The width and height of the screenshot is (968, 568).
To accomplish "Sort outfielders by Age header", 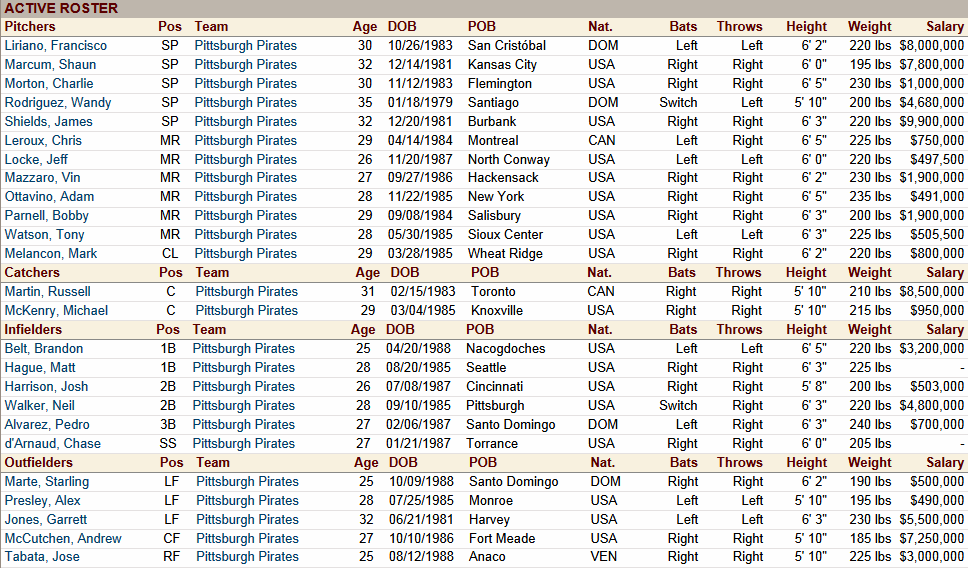I will pos(366,463).
